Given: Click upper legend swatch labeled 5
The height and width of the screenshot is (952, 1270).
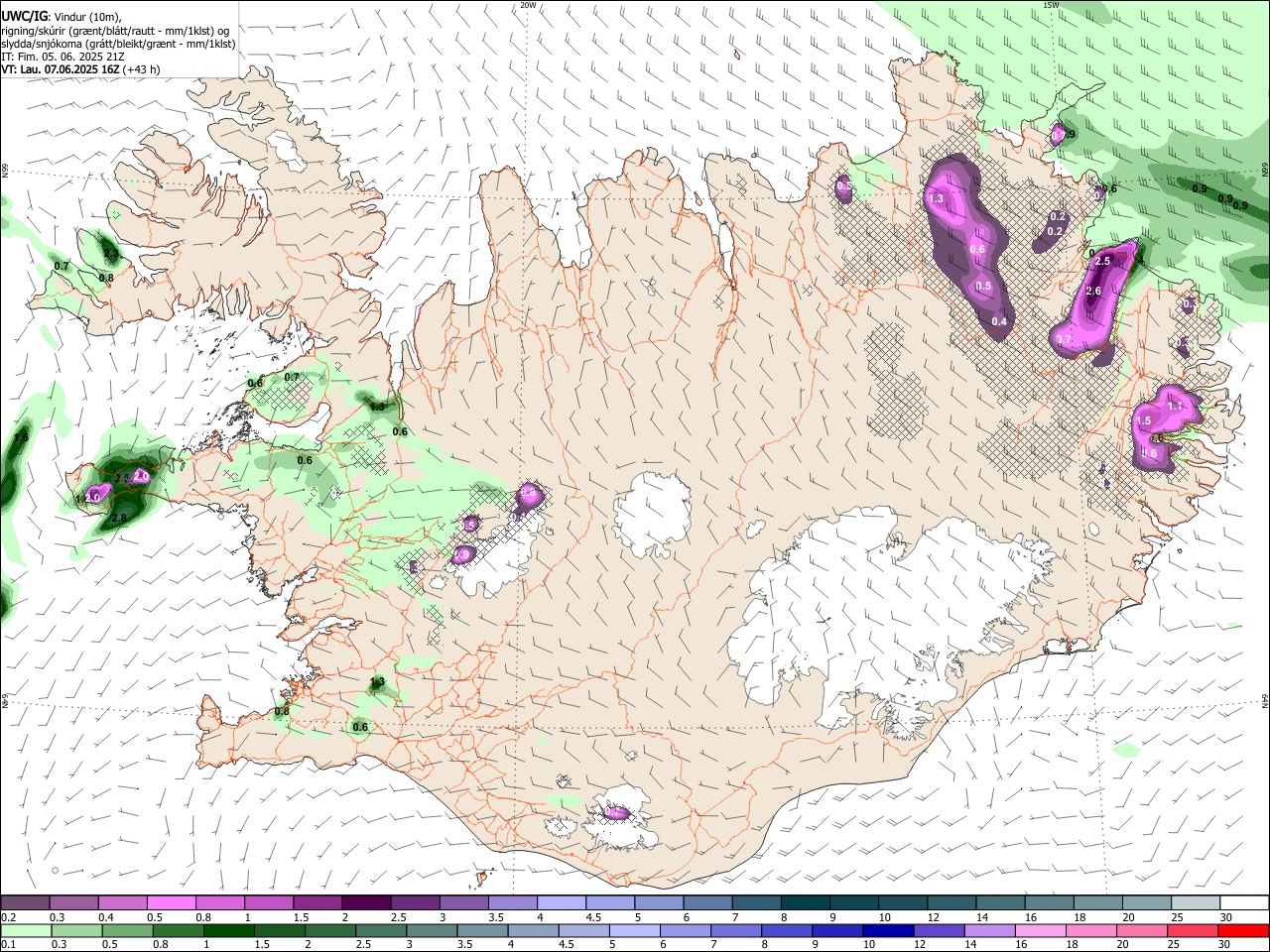Looking at the screenshot, I should [x=659, y=903].
